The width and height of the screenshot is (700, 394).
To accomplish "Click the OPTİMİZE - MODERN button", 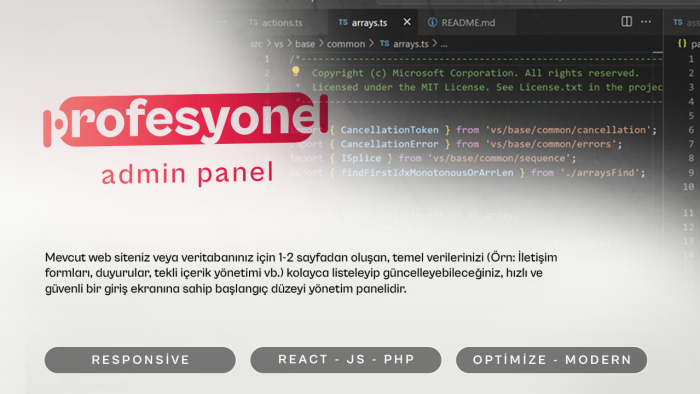I will pyautogui.click(x=551, y=360).
